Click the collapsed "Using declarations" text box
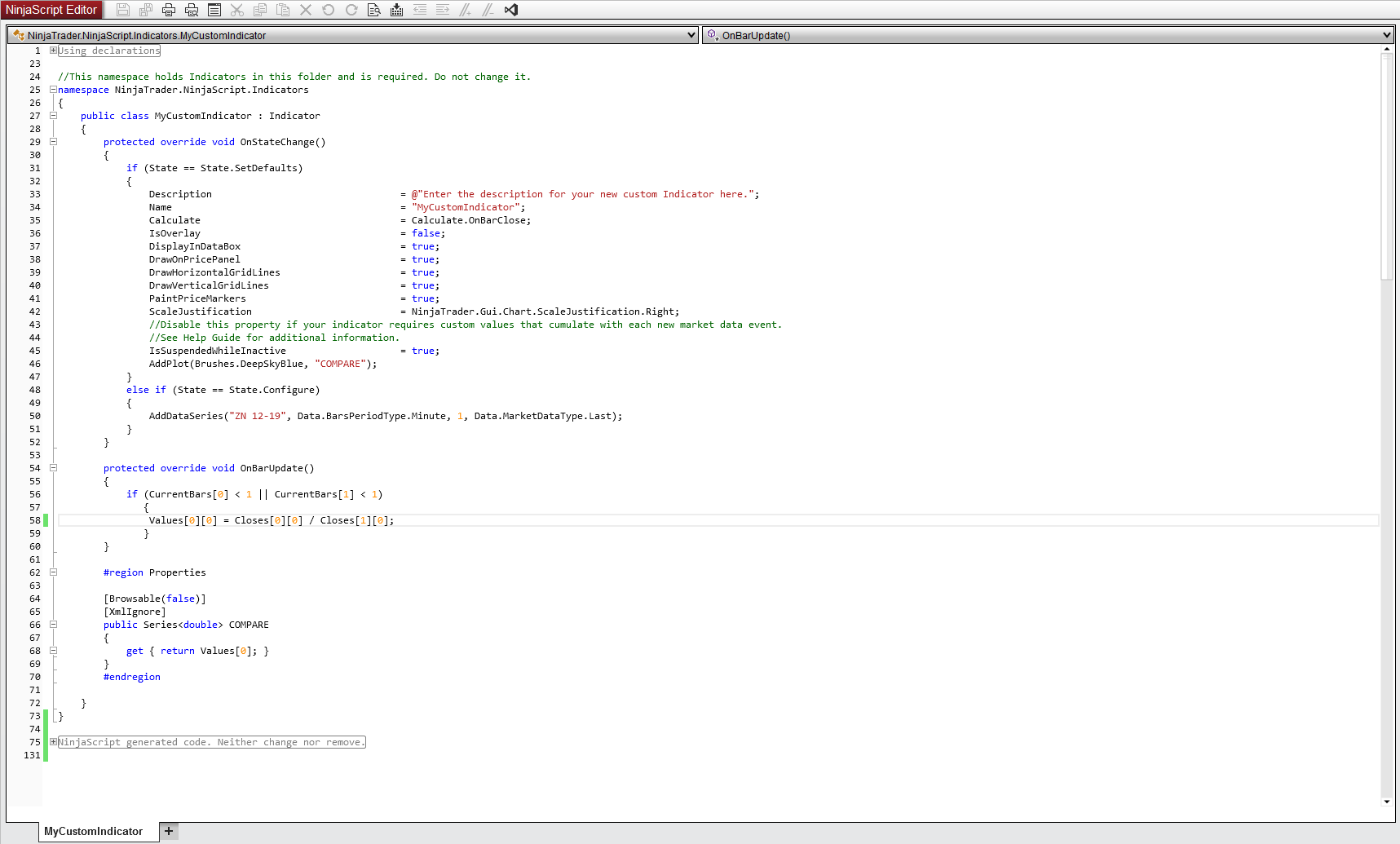 [109, 51]
